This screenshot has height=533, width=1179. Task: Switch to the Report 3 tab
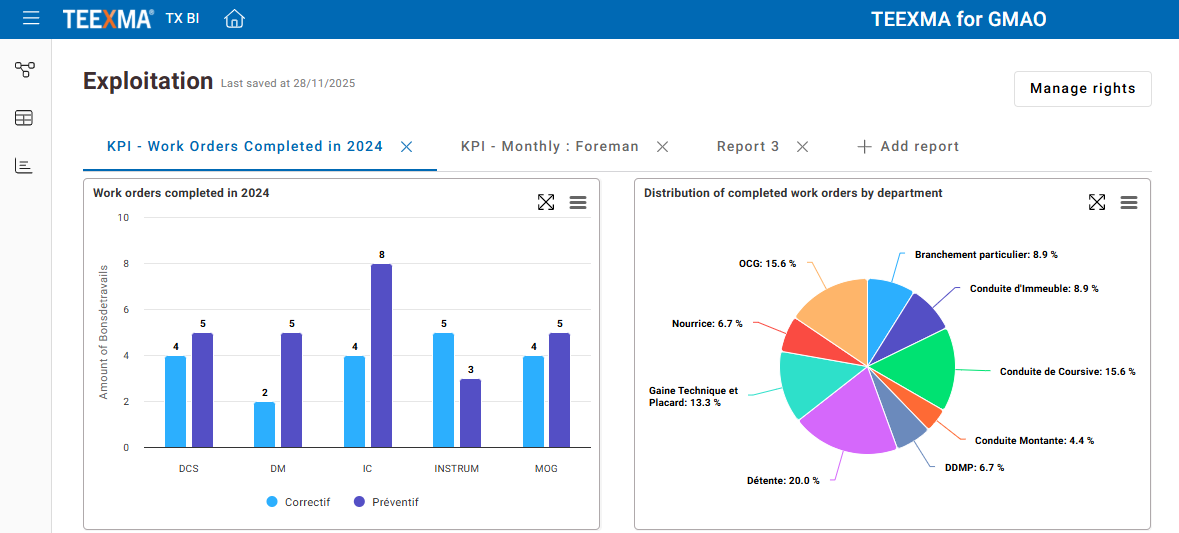coord(747,146)
